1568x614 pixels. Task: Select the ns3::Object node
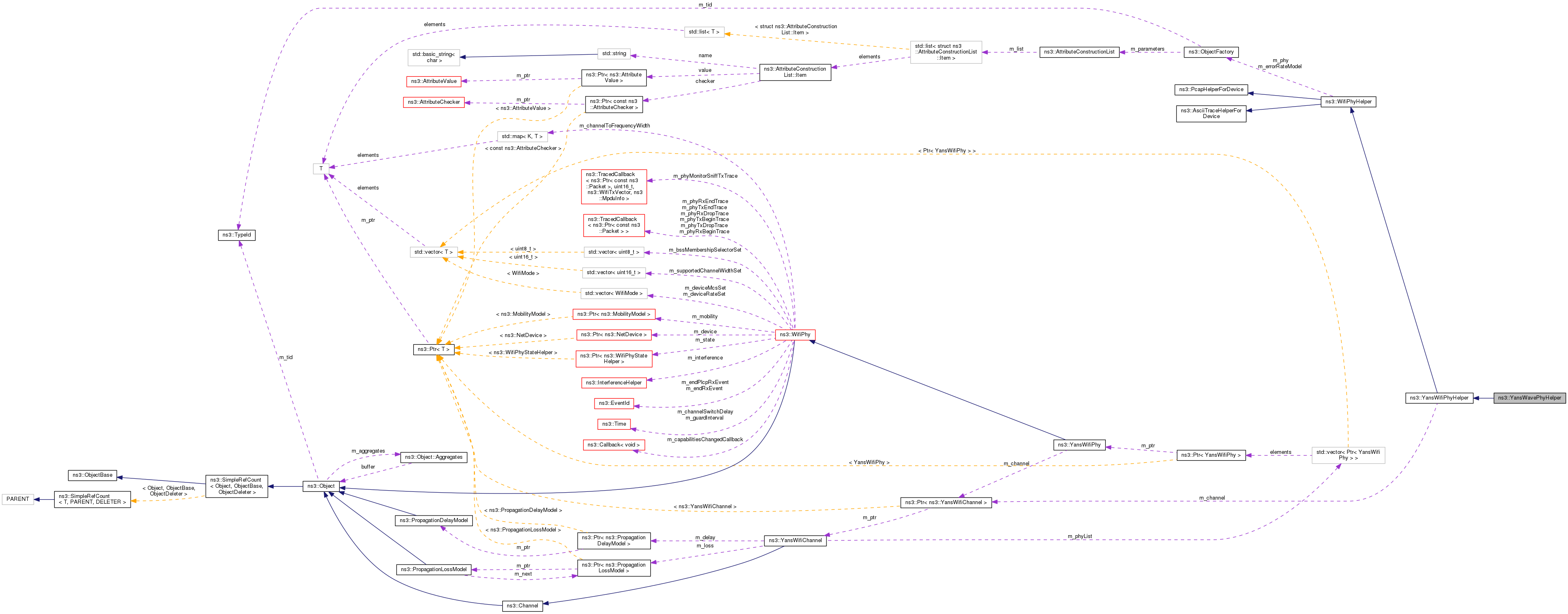click(x=321, y=486)
